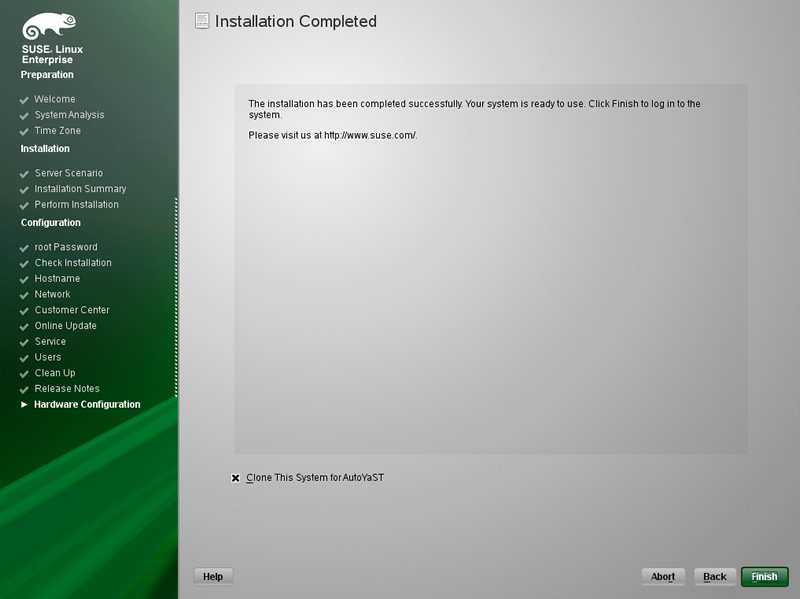
Task: Click the Check Installation step label
Action: click(x=73, y=263)
